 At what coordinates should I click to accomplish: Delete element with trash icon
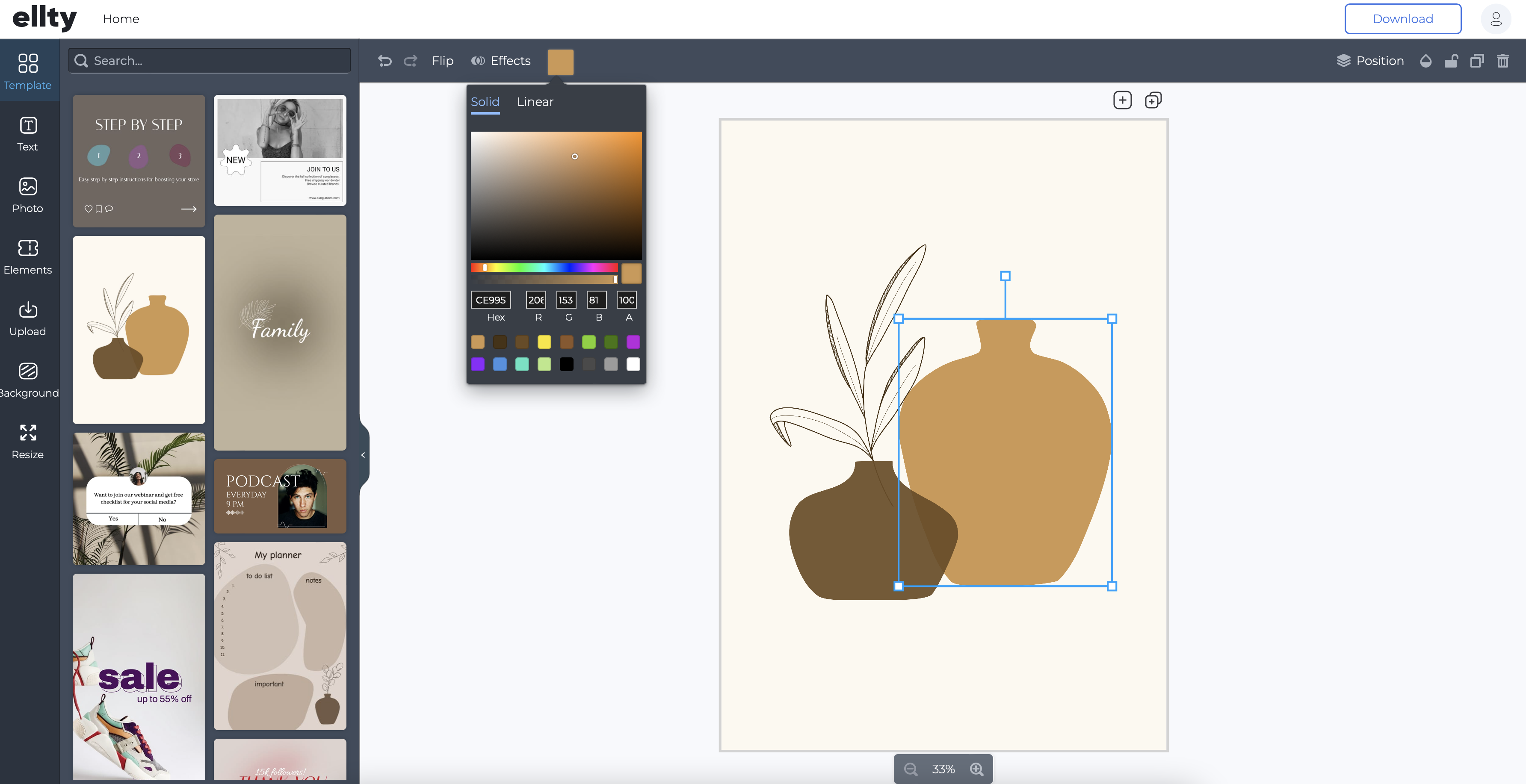coord(1503,61)
